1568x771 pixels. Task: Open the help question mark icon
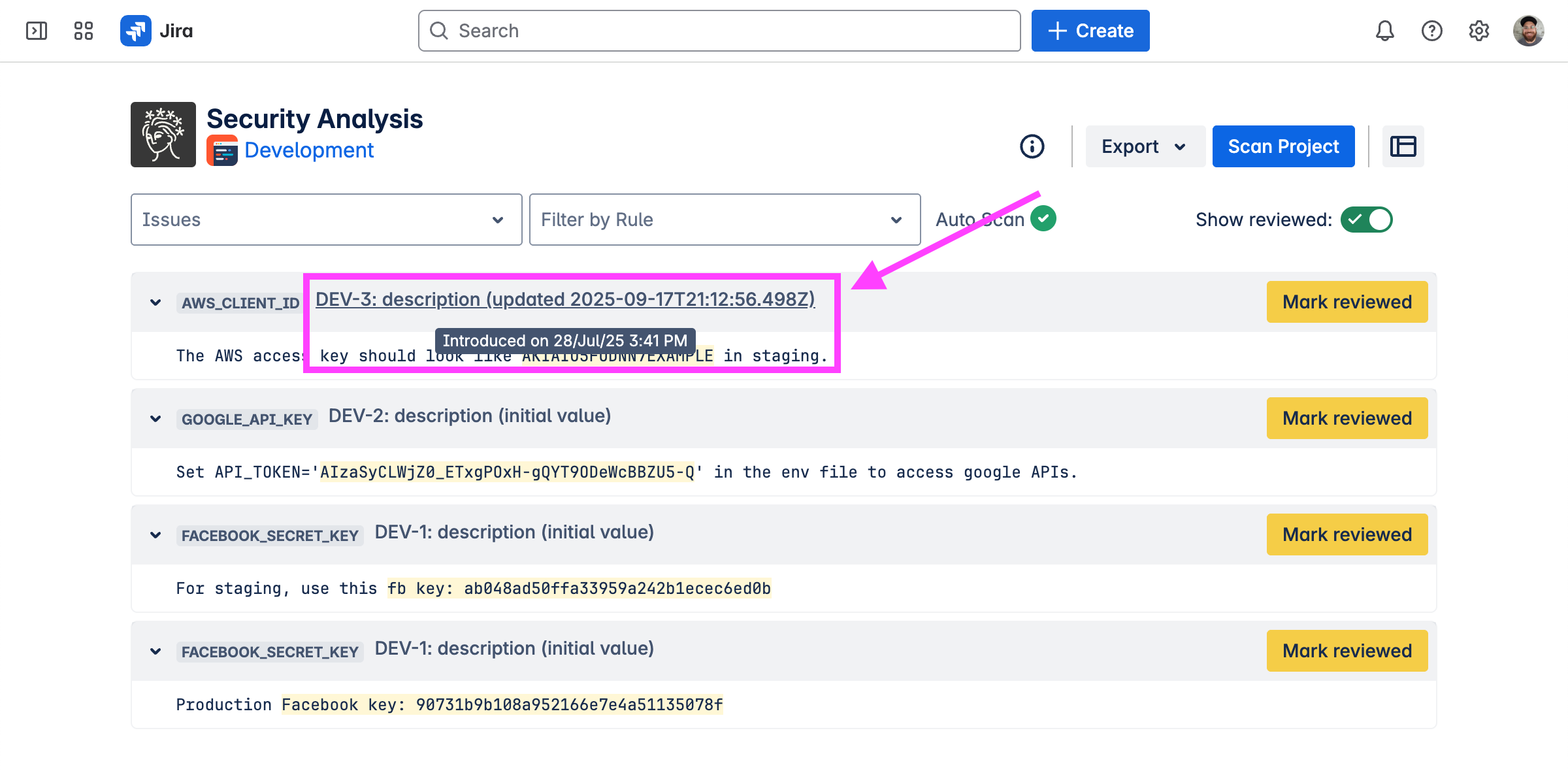1431,31
